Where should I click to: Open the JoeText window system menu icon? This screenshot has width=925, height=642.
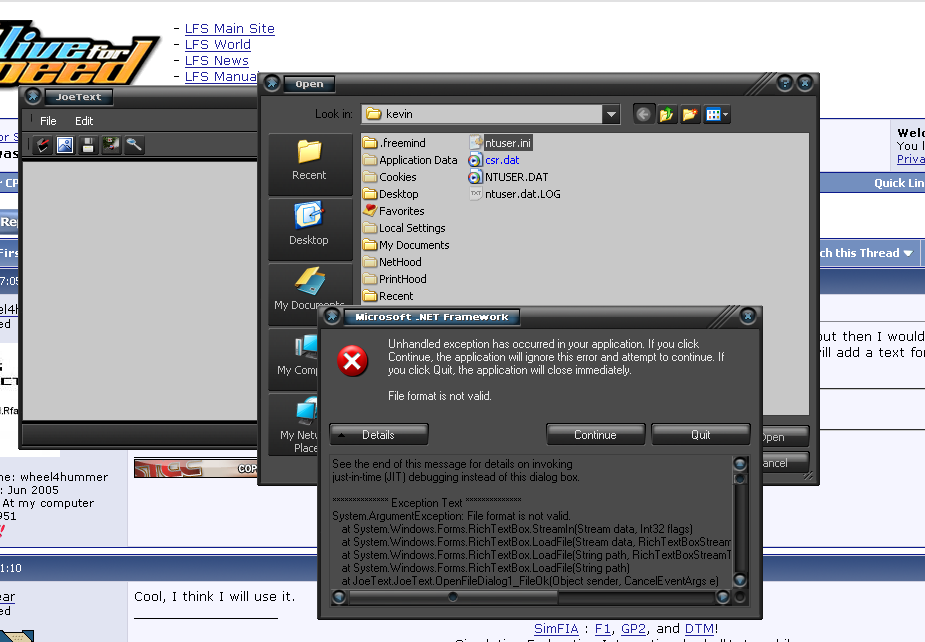tap(33, 96)
